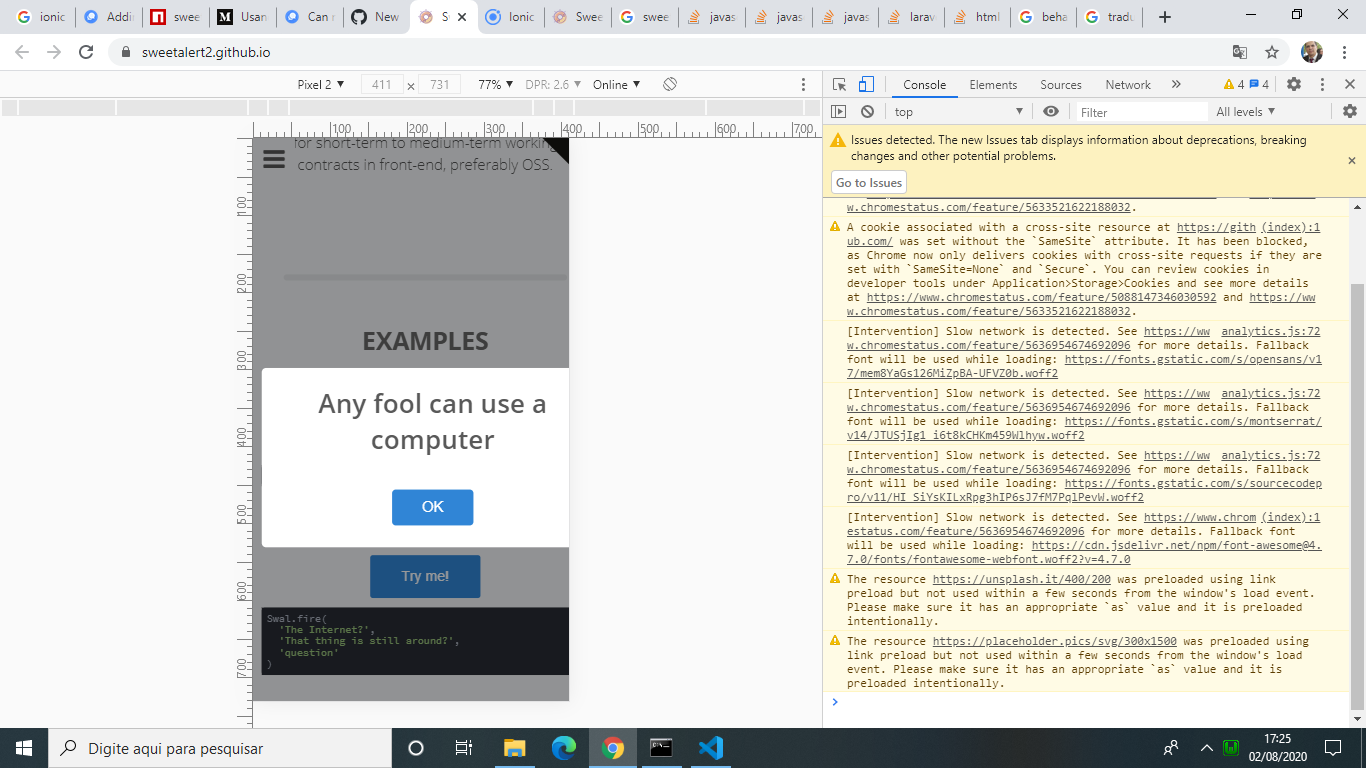
Task: Close DevTools panel with the X
Action: click(1349, 85)
